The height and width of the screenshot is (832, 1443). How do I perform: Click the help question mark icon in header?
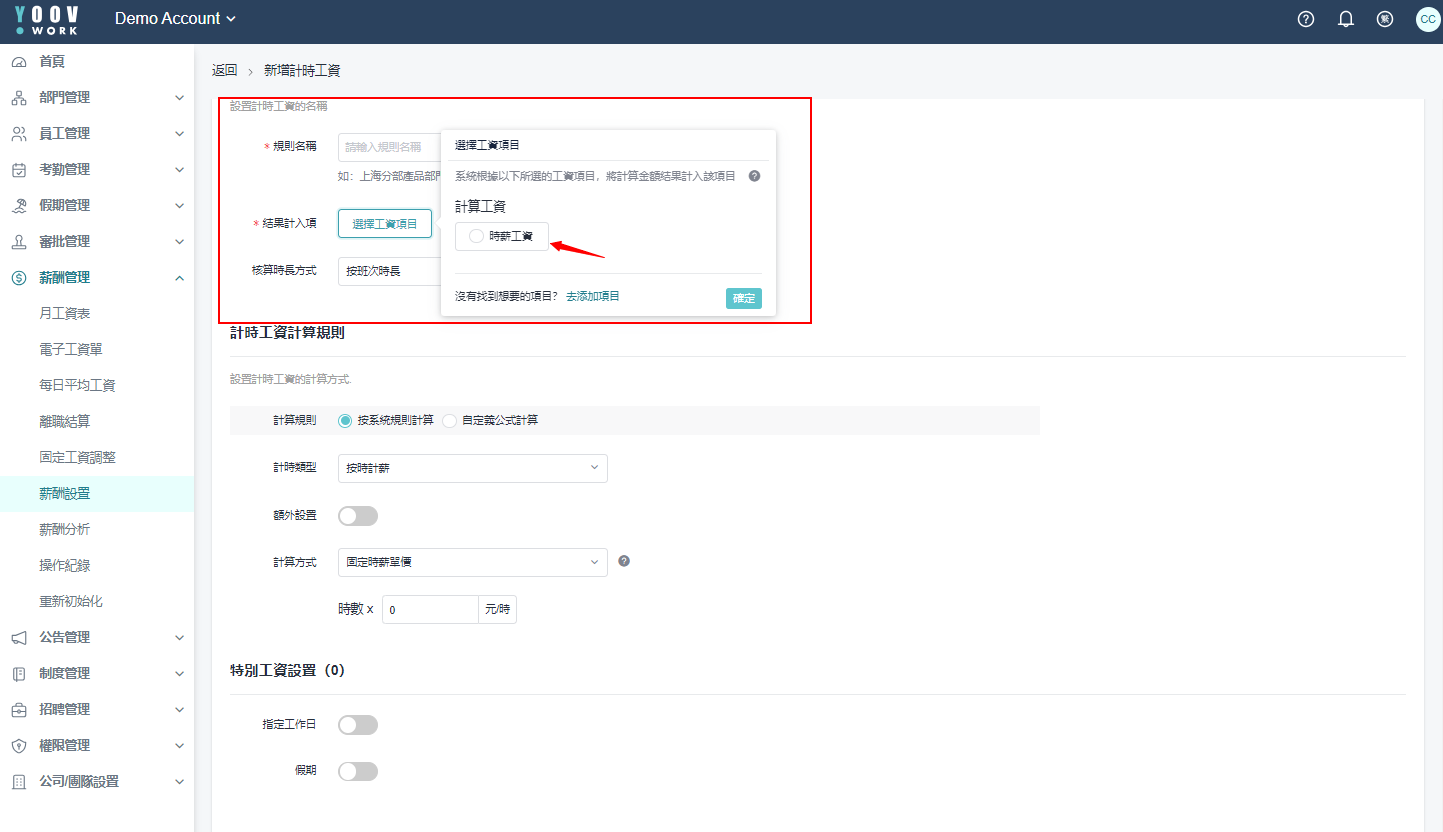[1305, 19]
